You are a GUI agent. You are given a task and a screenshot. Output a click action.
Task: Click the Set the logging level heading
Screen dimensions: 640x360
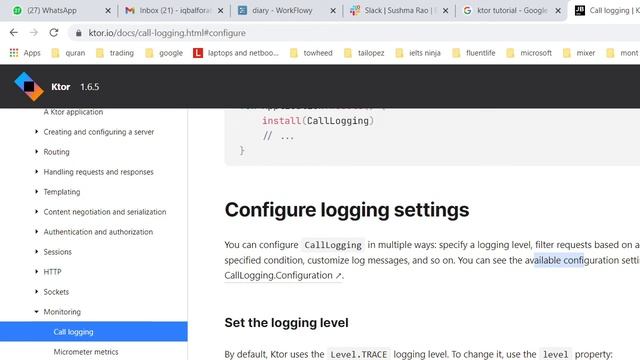(286, 322)
